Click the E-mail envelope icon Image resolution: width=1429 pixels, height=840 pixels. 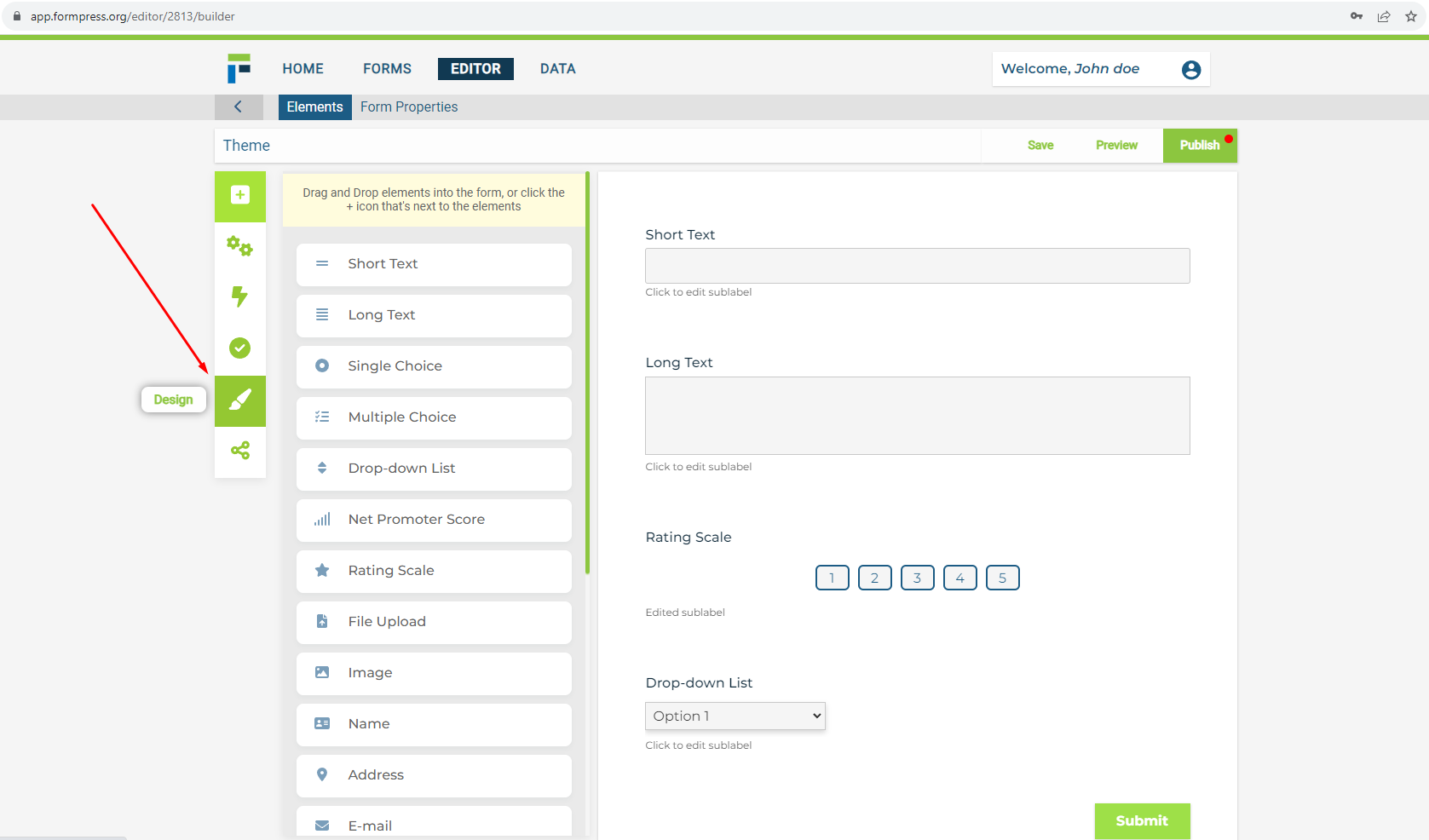(x=322, y=826)
